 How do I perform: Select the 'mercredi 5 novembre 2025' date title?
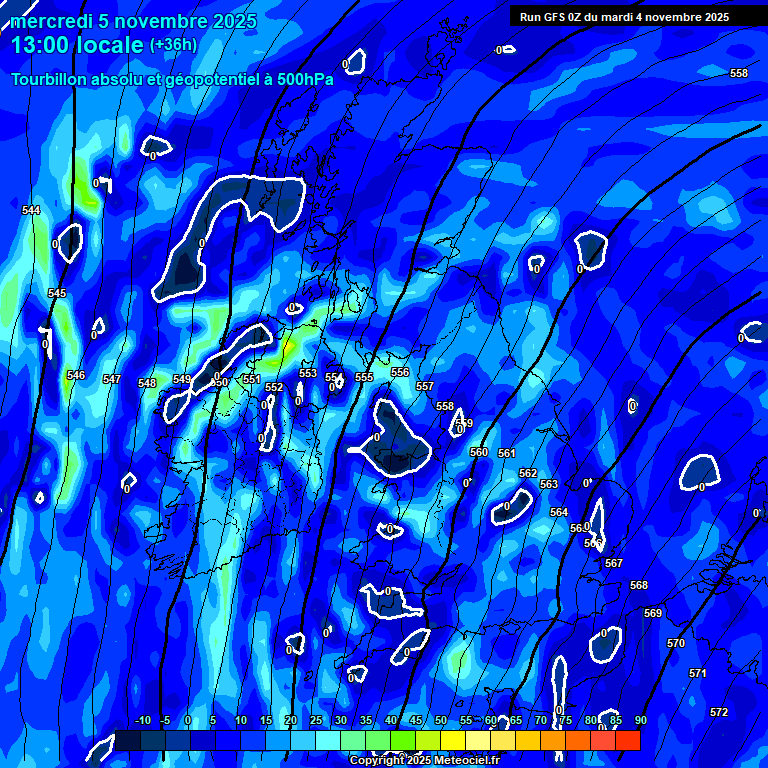click(x=134, y=21)
